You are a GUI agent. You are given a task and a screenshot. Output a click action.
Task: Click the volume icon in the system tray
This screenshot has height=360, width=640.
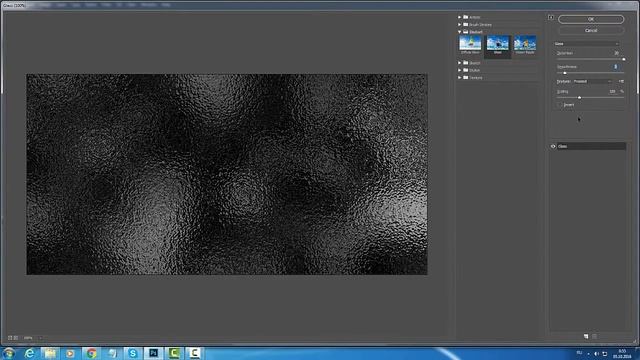point(596,354)
